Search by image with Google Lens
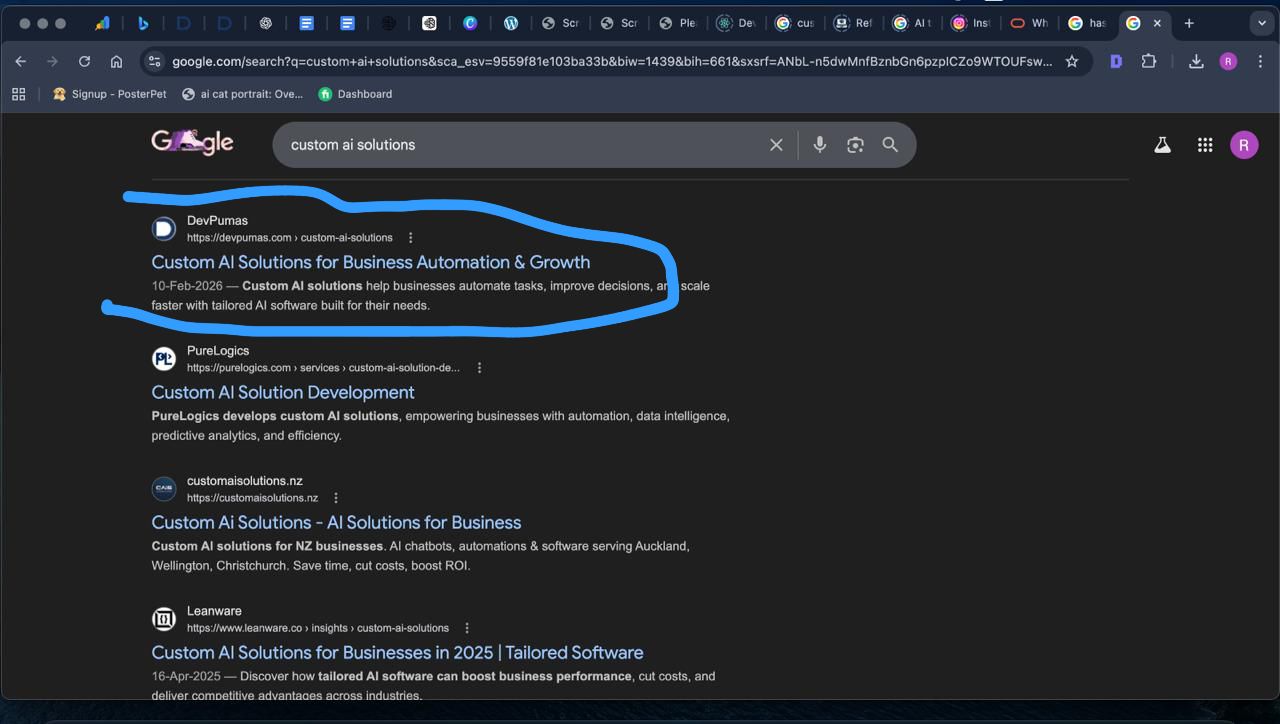This screenshot has height=724, width=1280. click(x=855, y=145)
